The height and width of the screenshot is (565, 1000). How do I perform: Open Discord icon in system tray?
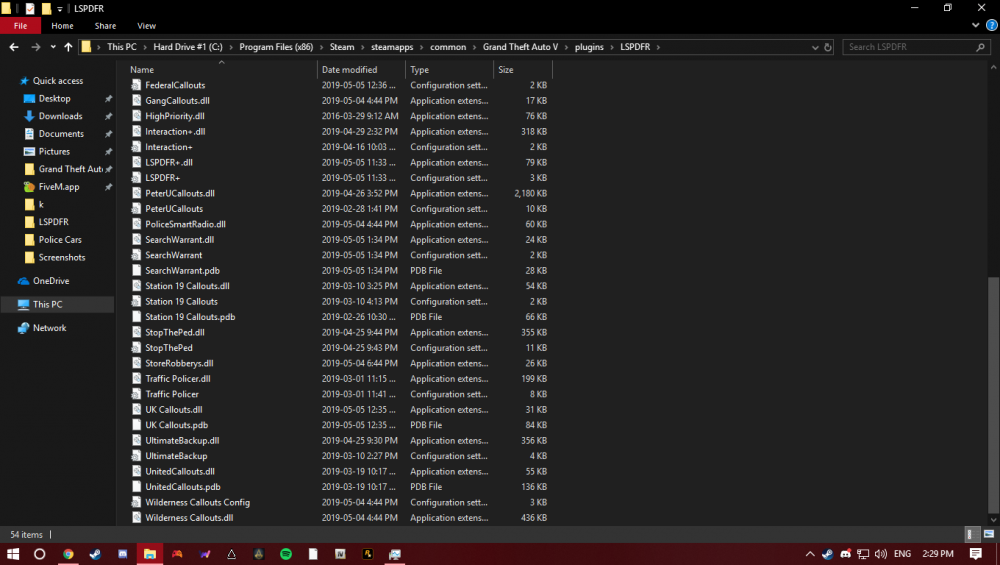(x=846, y=554)
